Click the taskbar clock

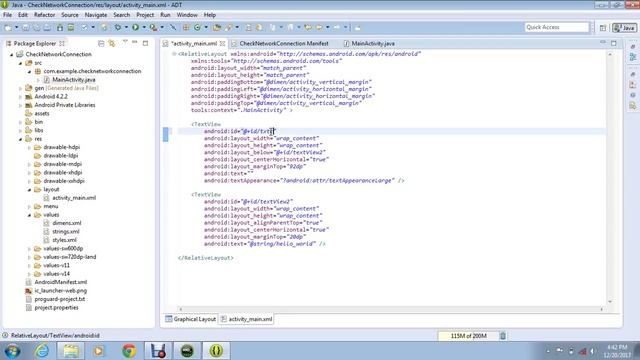[x=617, y=351]
